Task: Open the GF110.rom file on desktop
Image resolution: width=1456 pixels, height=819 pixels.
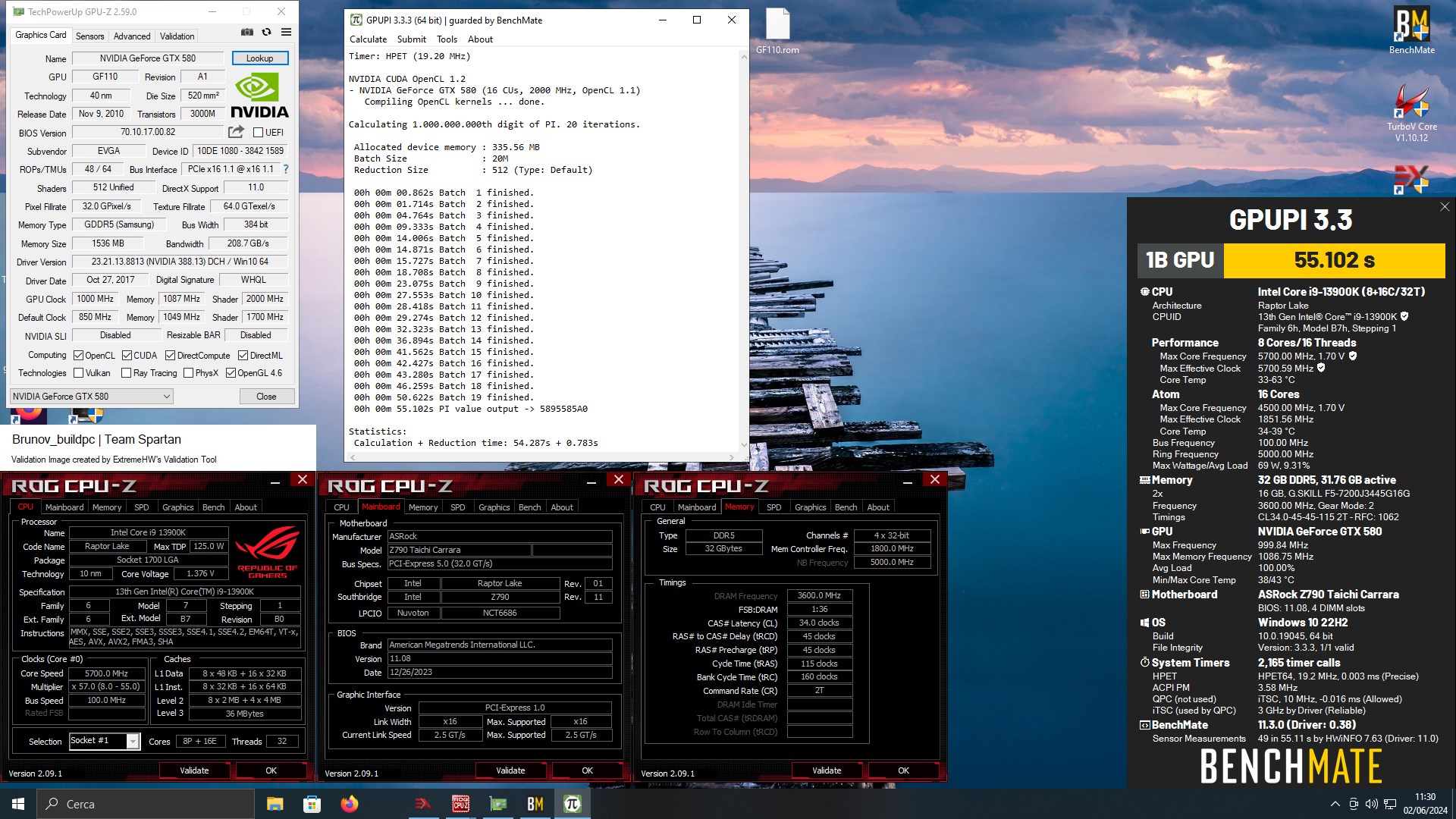Action: pos(777,32)
